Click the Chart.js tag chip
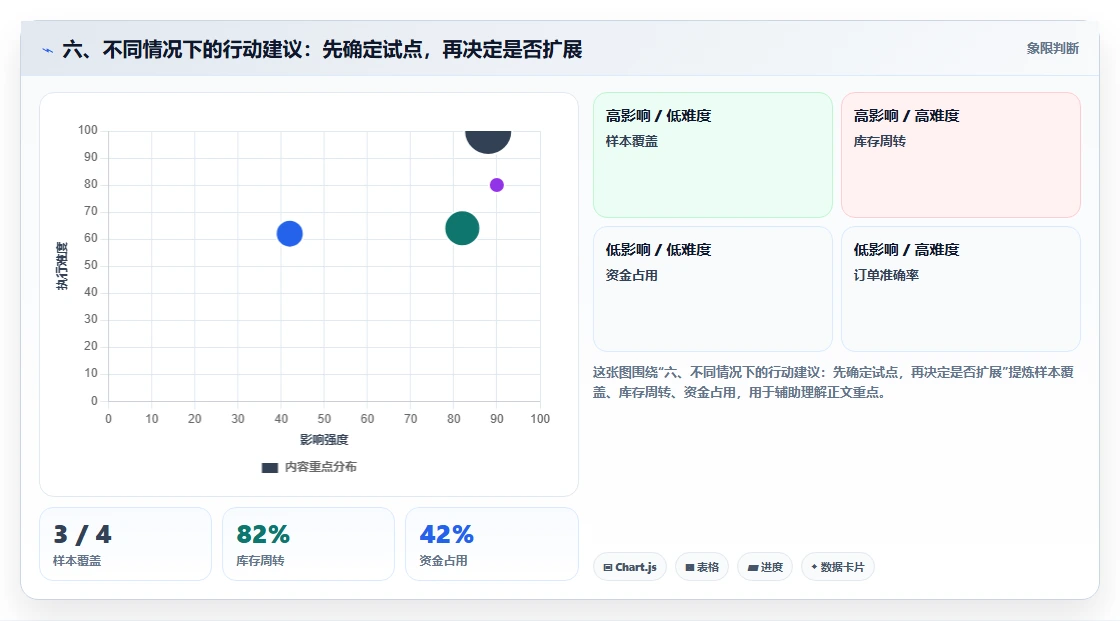The image size is (1120, 621). pos(630,567)
